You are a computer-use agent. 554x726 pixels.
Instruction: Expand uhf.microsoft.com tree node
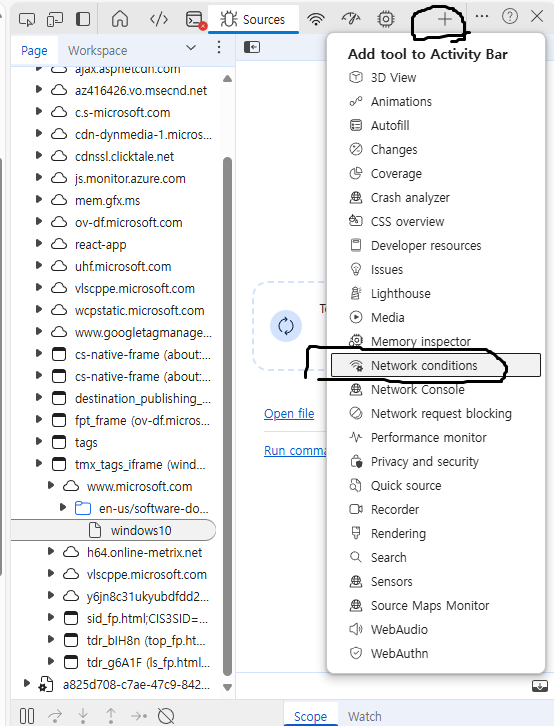click(39, 265)
